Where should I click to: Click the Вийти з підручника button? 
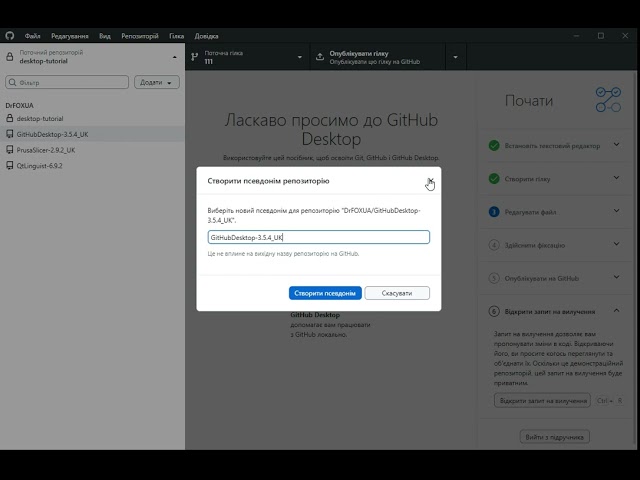click(554, 437)
